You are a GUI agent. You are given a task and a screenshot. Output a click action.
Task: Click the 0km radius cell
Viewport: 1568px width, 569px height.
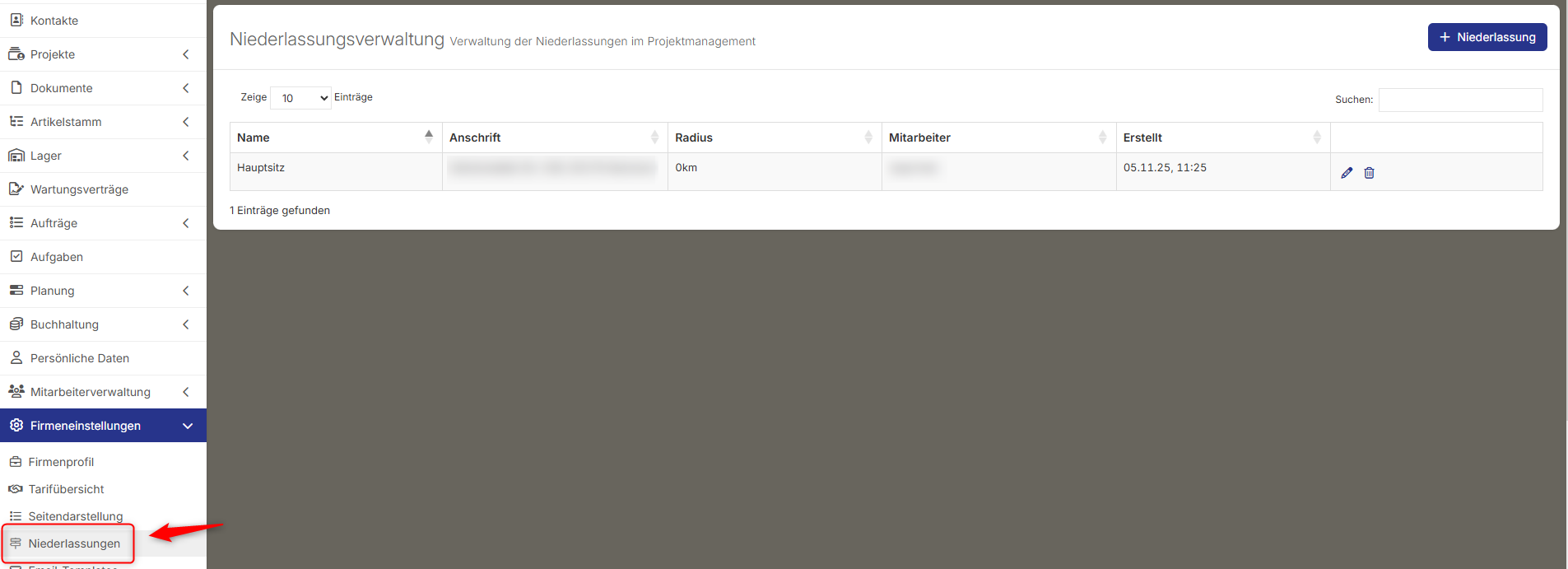pyautogui.click(x=775, y=171)
